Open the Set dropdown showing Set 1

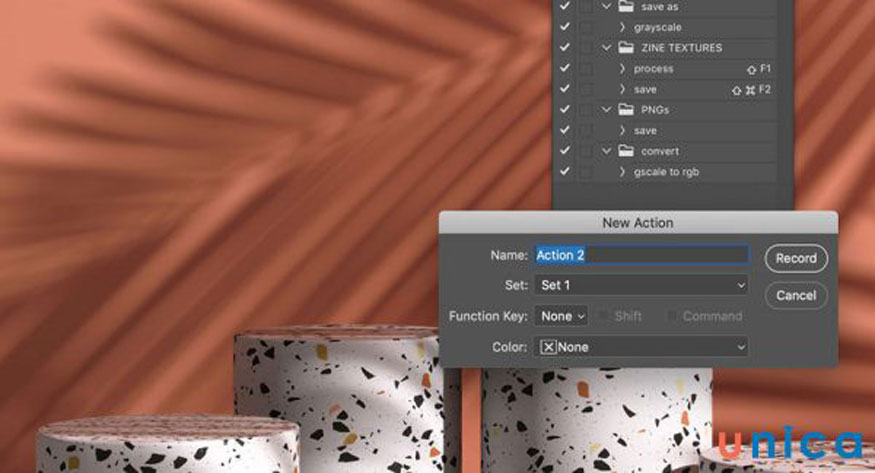[x=641, y=285]
